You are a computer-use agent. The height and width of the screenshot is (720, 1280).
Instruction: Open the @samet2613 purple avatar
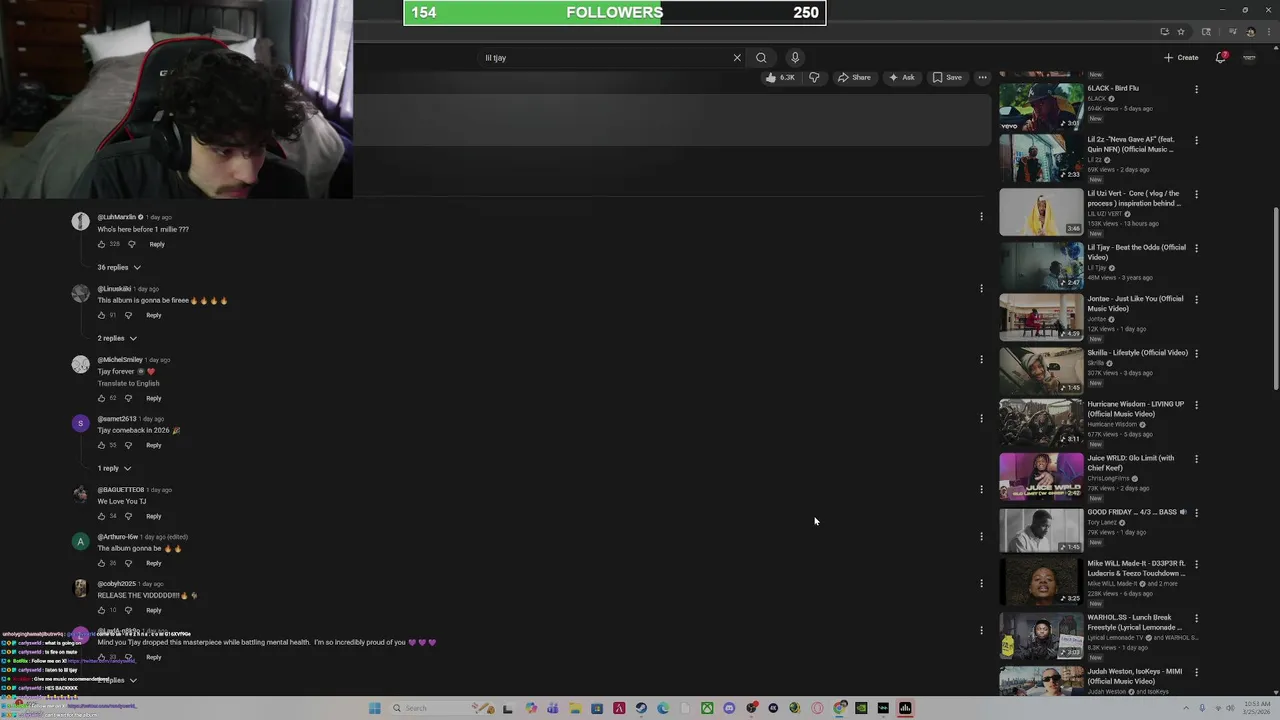click(81, 423)
